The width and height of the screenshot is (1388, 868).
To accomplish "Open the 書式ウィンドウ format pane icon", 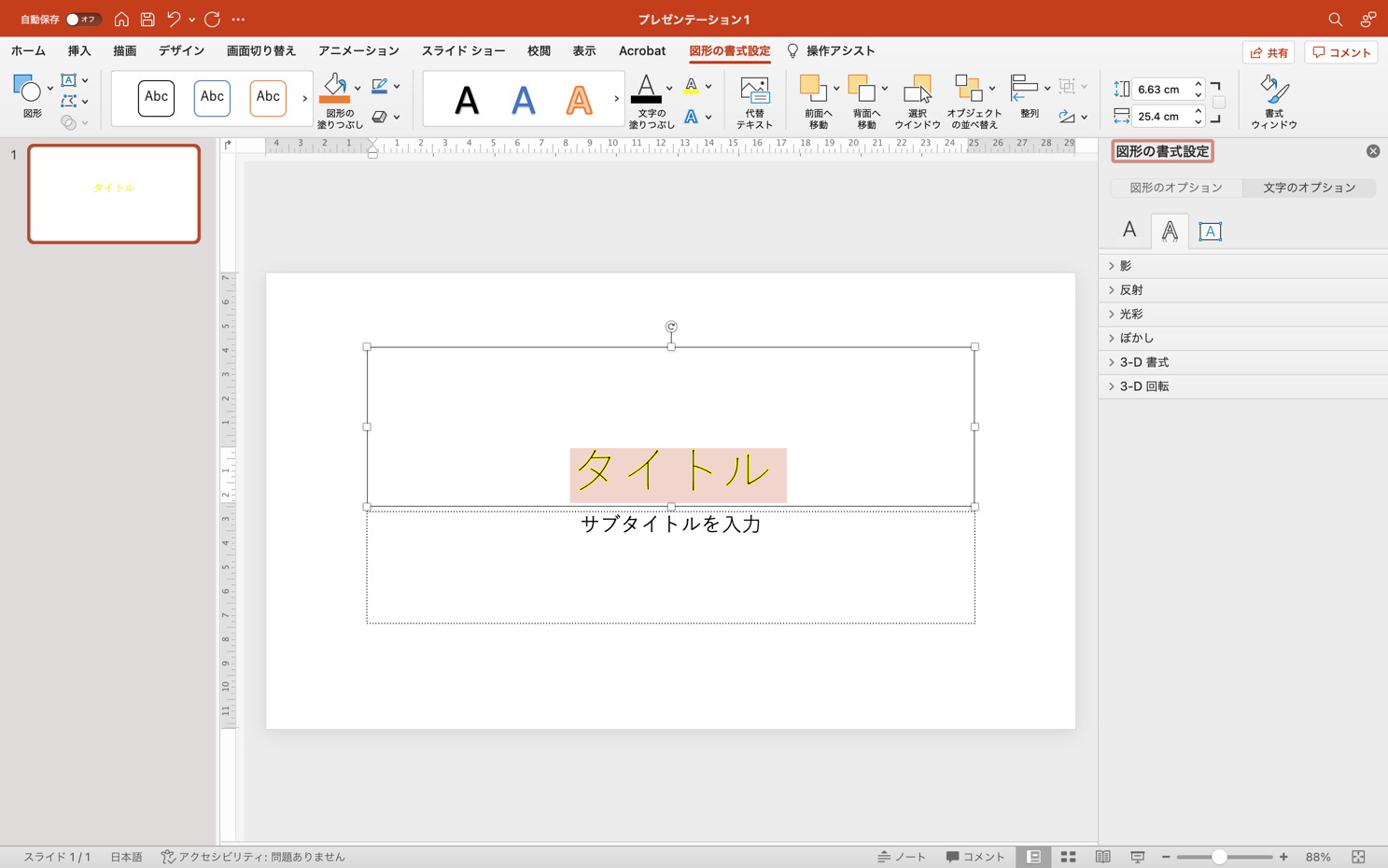I will [x=1273, y=91].
